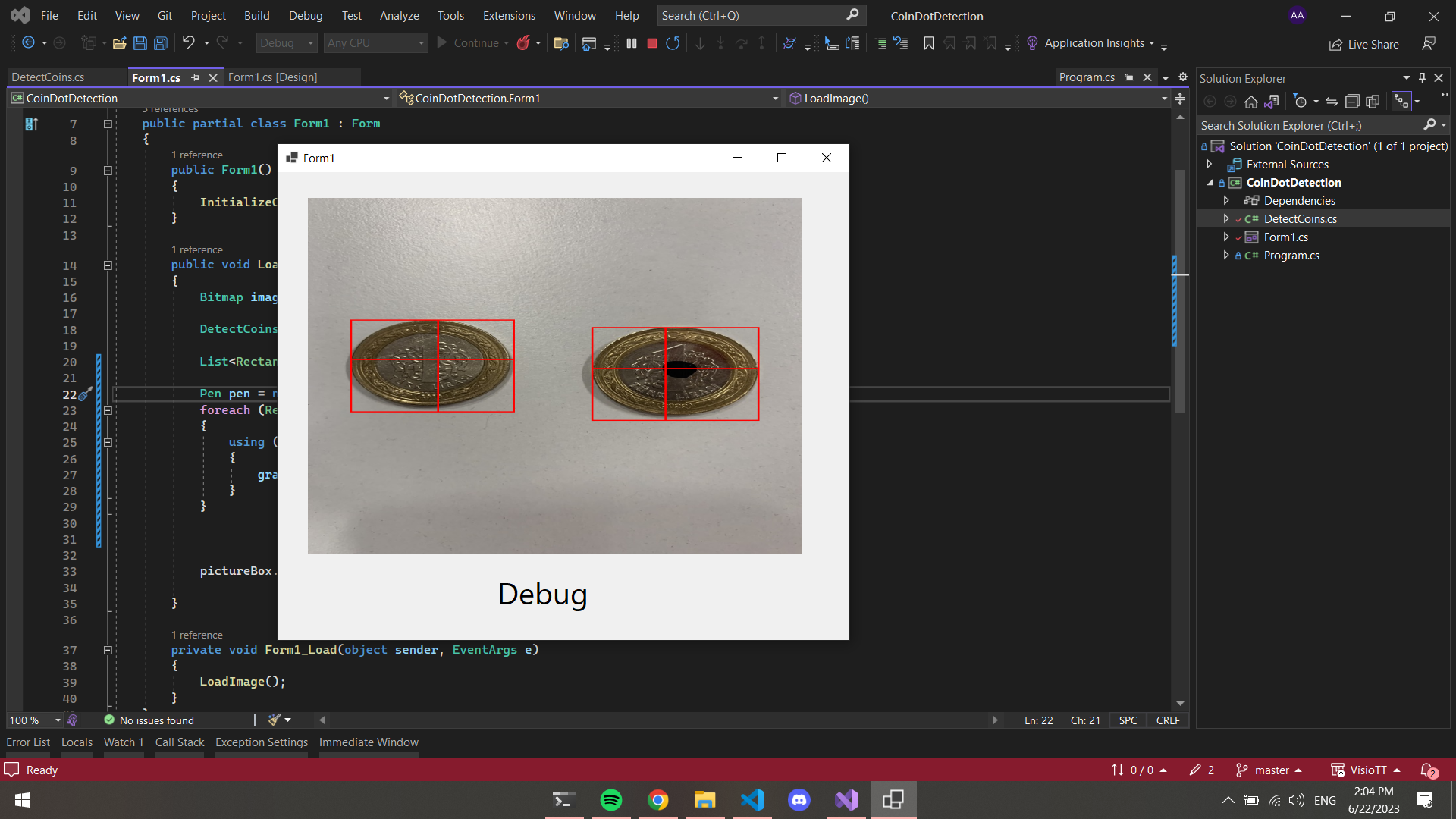
Task: Click the Hot Reload flame icon
Action: coord(523,43)
